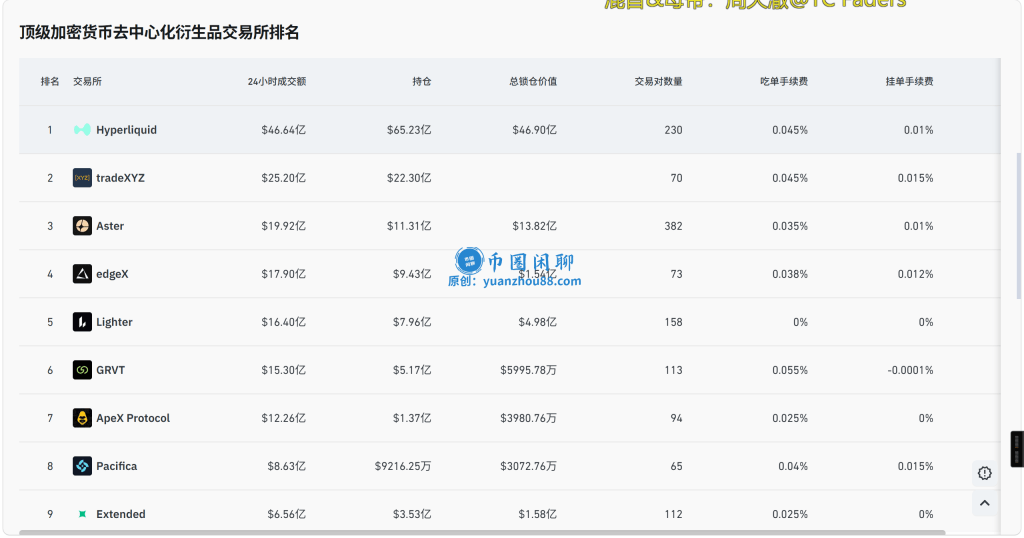The height and width of the screenshot is (538, 1024).
Task: Click the GRVT exchange logo icon
Action: 82,370
